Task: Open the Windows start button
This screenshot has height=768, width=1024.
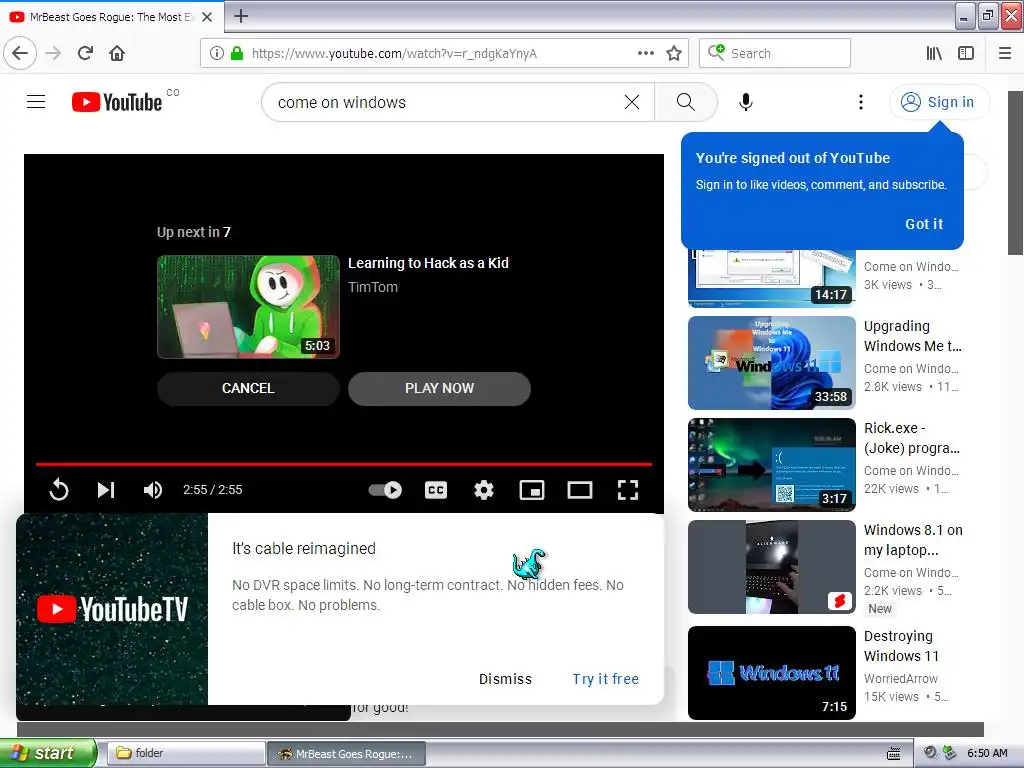Action: tap(49, 754)
